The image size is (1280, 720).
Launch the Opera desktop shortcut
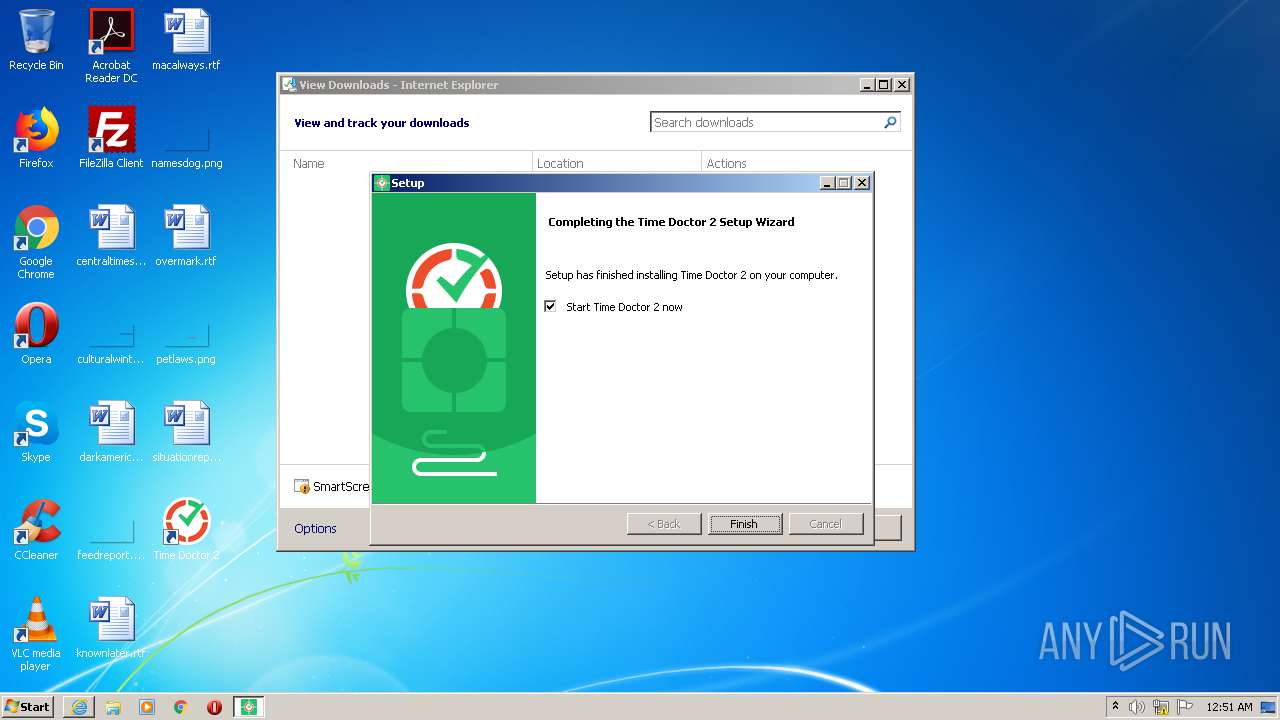(36, 334)
